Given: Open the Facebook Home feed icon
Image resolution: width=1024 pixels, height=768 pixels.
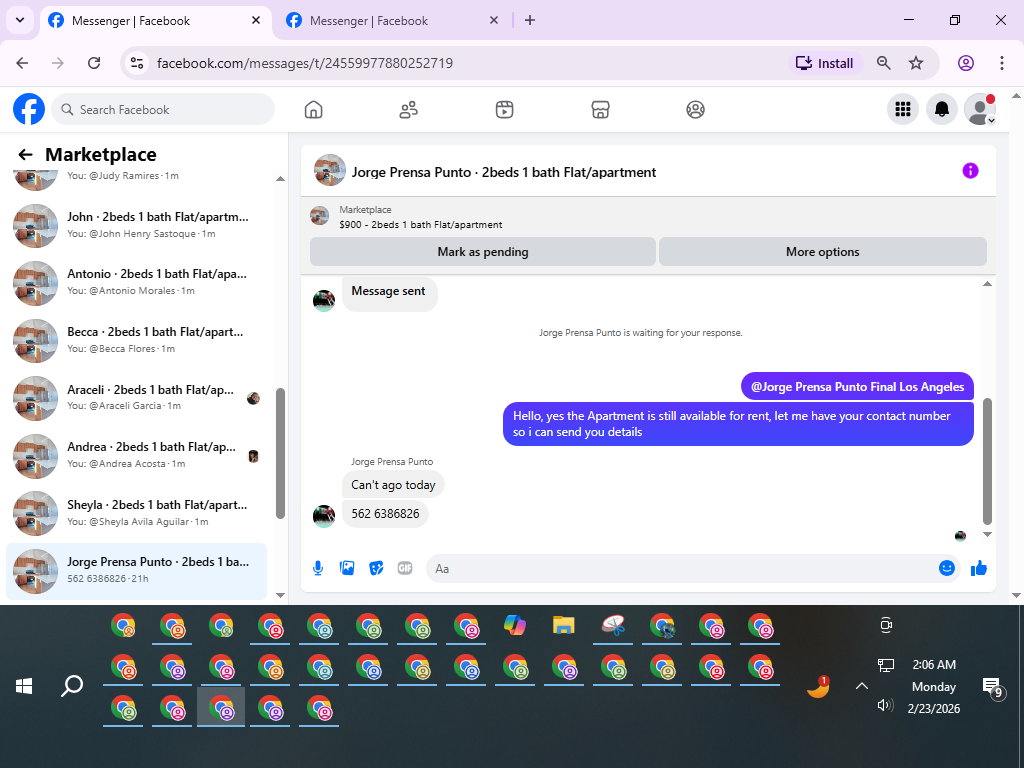Looking at the screenshot, I should 313,110.
